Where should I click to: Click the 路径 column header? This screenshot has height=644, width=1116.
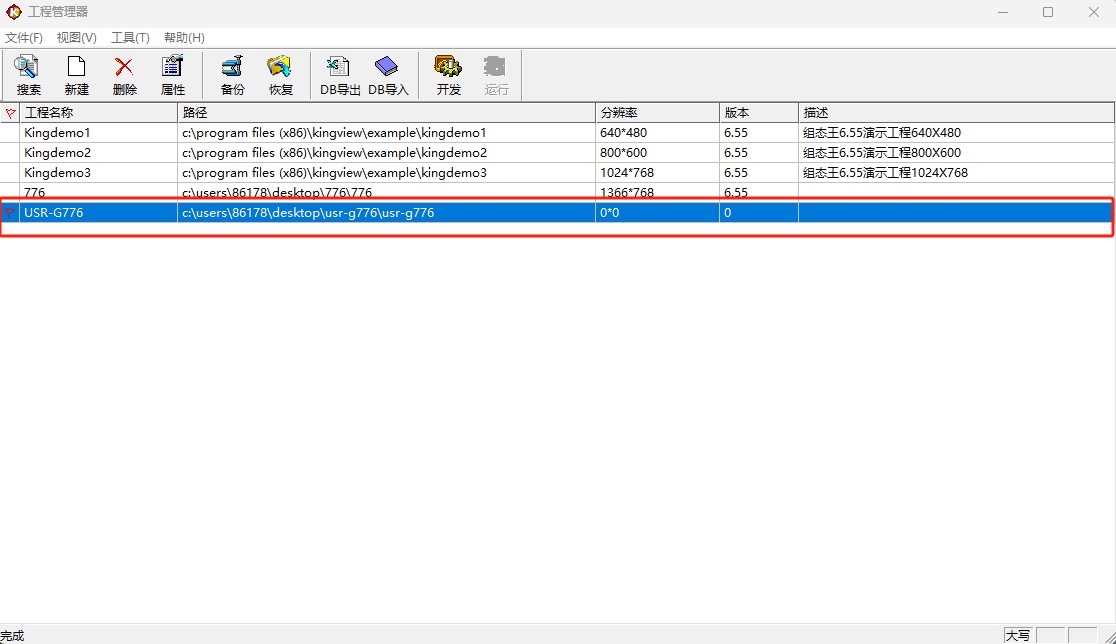[386, 113]
